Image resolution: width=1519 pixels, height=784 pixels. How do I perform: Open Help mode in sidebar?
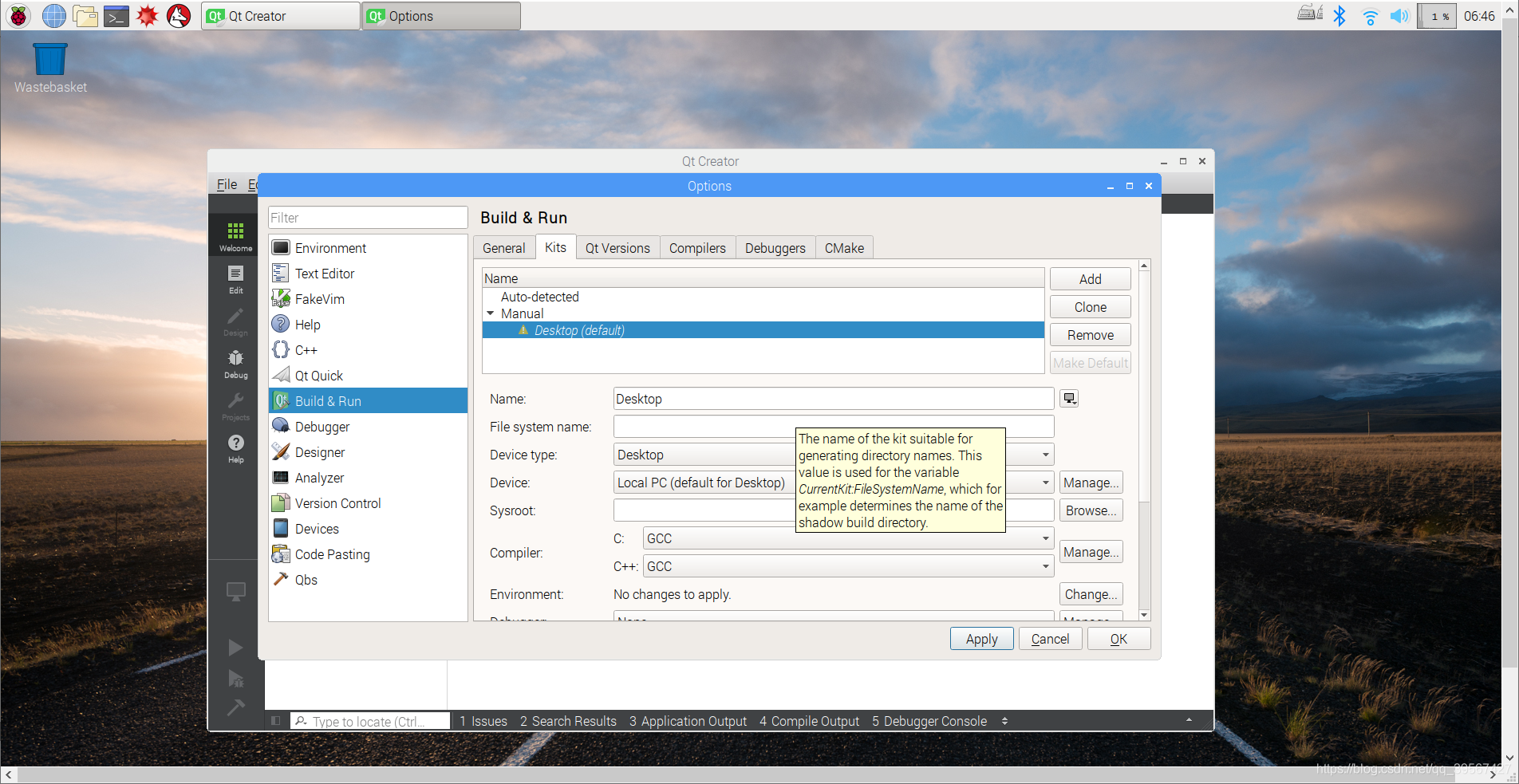click(235, 448)
